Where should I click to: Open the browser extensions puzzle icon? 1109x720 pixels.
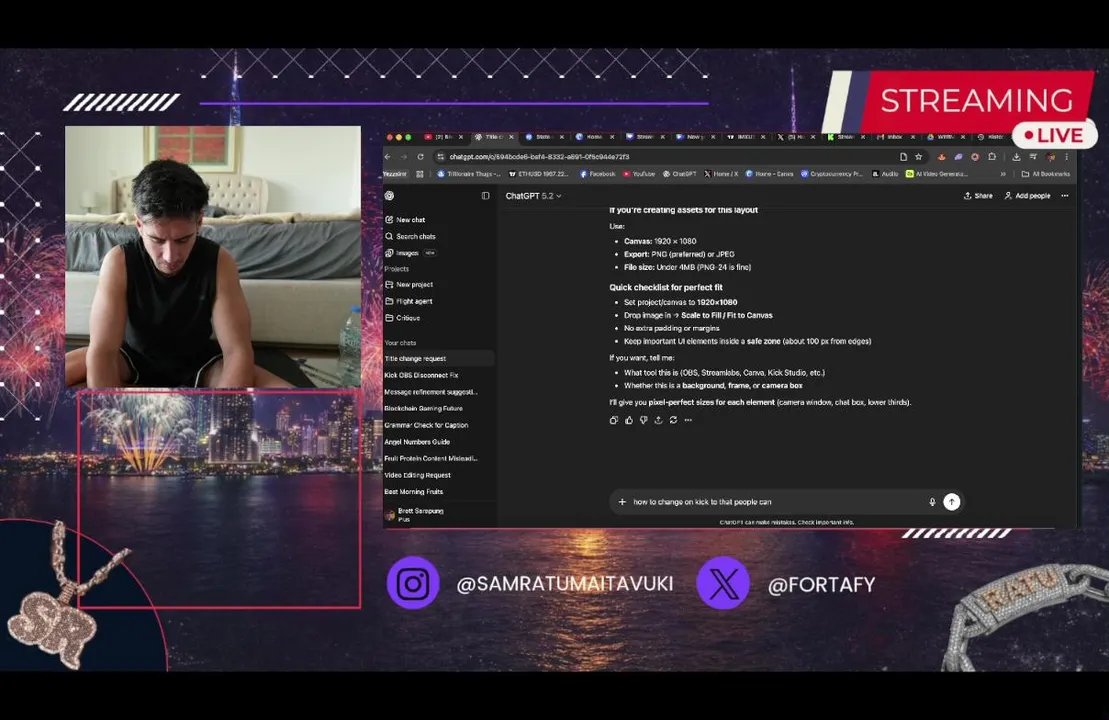pyautogui.click(x=992, y=157)
